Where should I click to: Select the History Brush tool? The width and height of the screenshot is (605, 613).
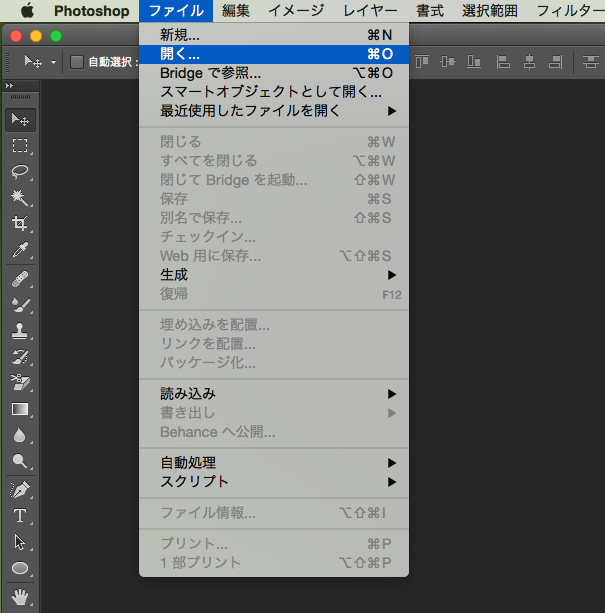20,357
